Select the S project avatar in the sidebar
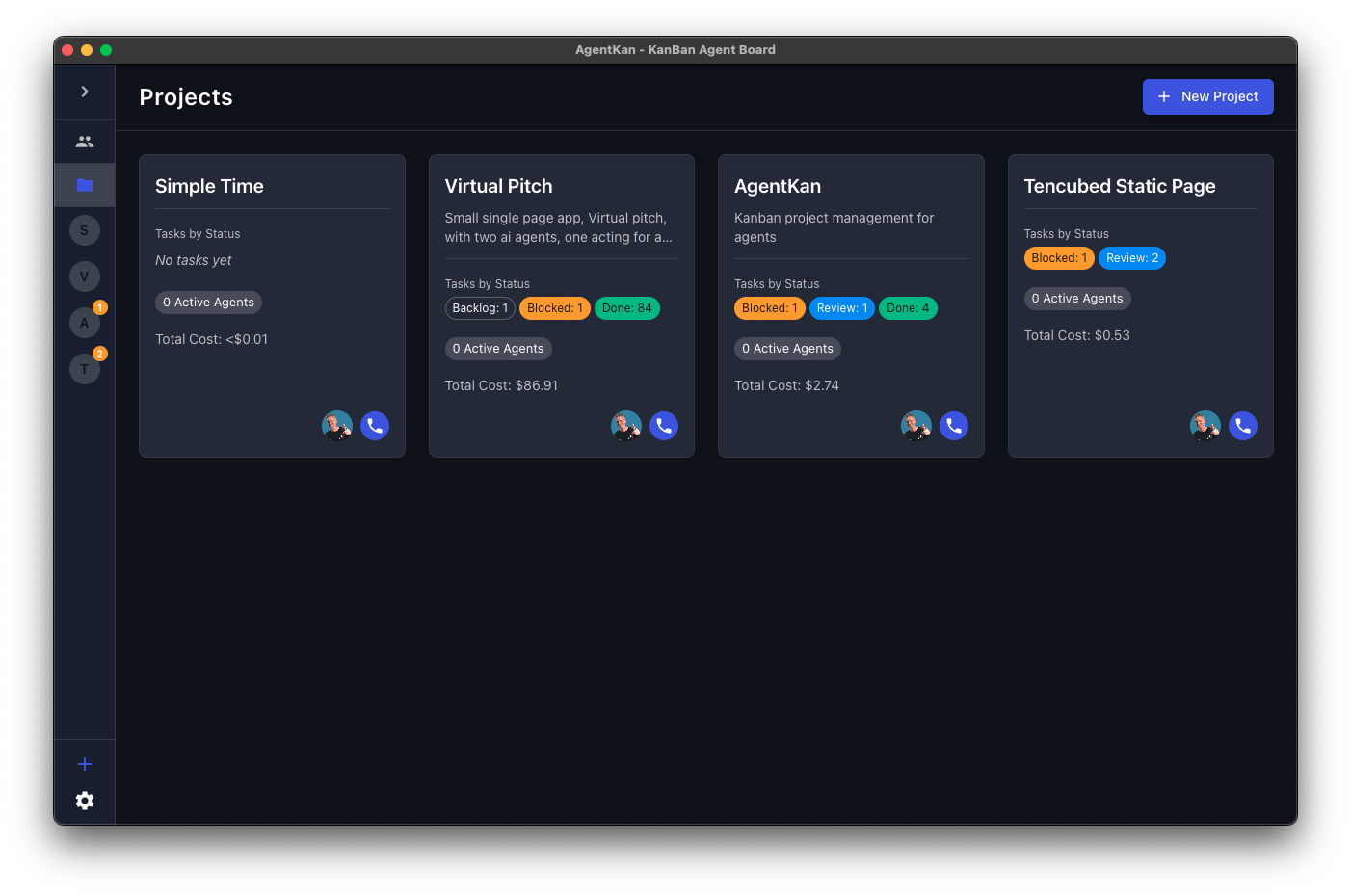Viewport: 1351px width, 896px height. 84,229
